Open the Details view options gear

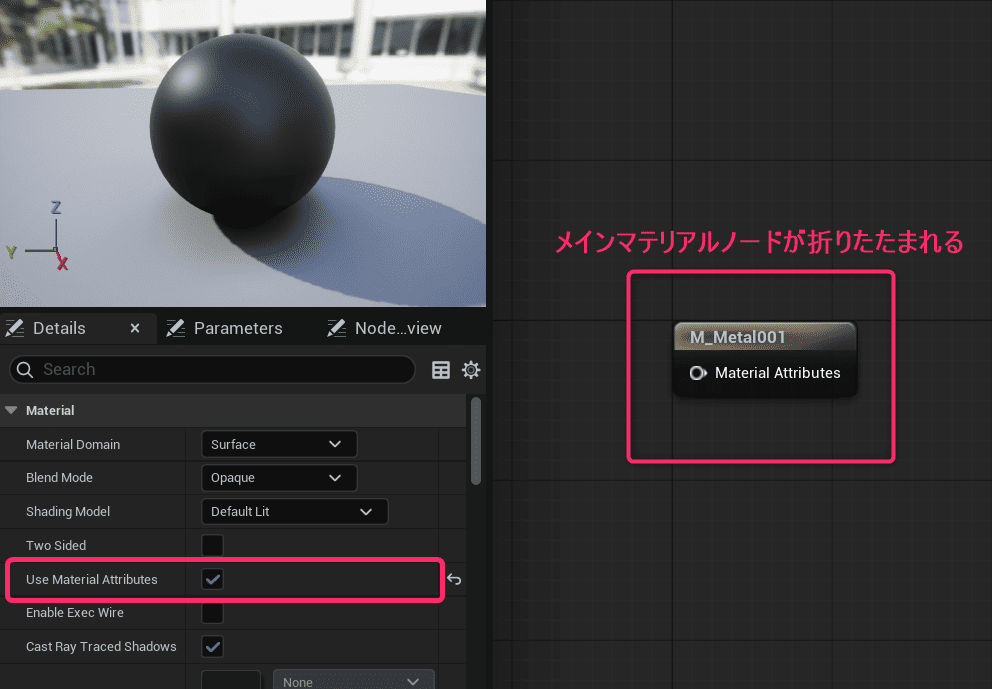(x=471, y=370)
